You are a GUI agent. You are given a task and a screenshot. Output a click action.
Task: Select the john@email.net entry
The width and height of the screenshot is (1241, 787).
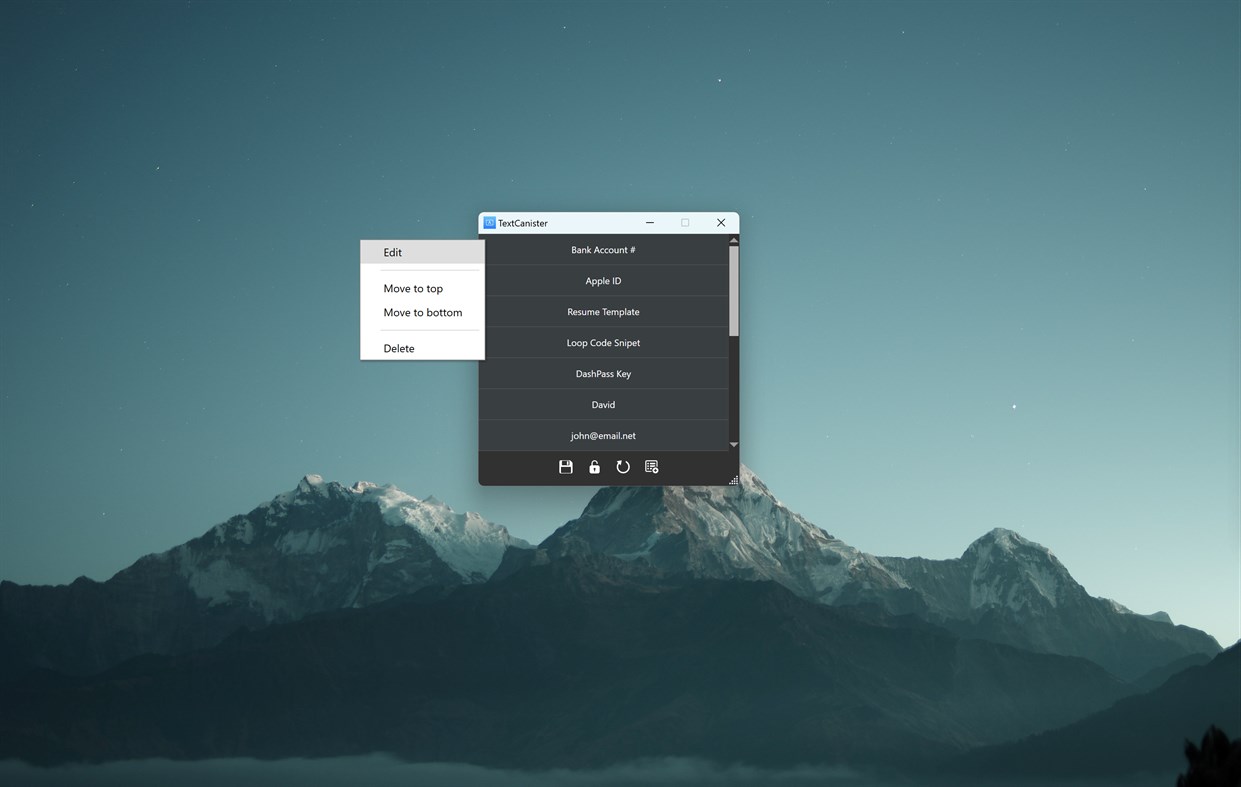coord(603,435)
